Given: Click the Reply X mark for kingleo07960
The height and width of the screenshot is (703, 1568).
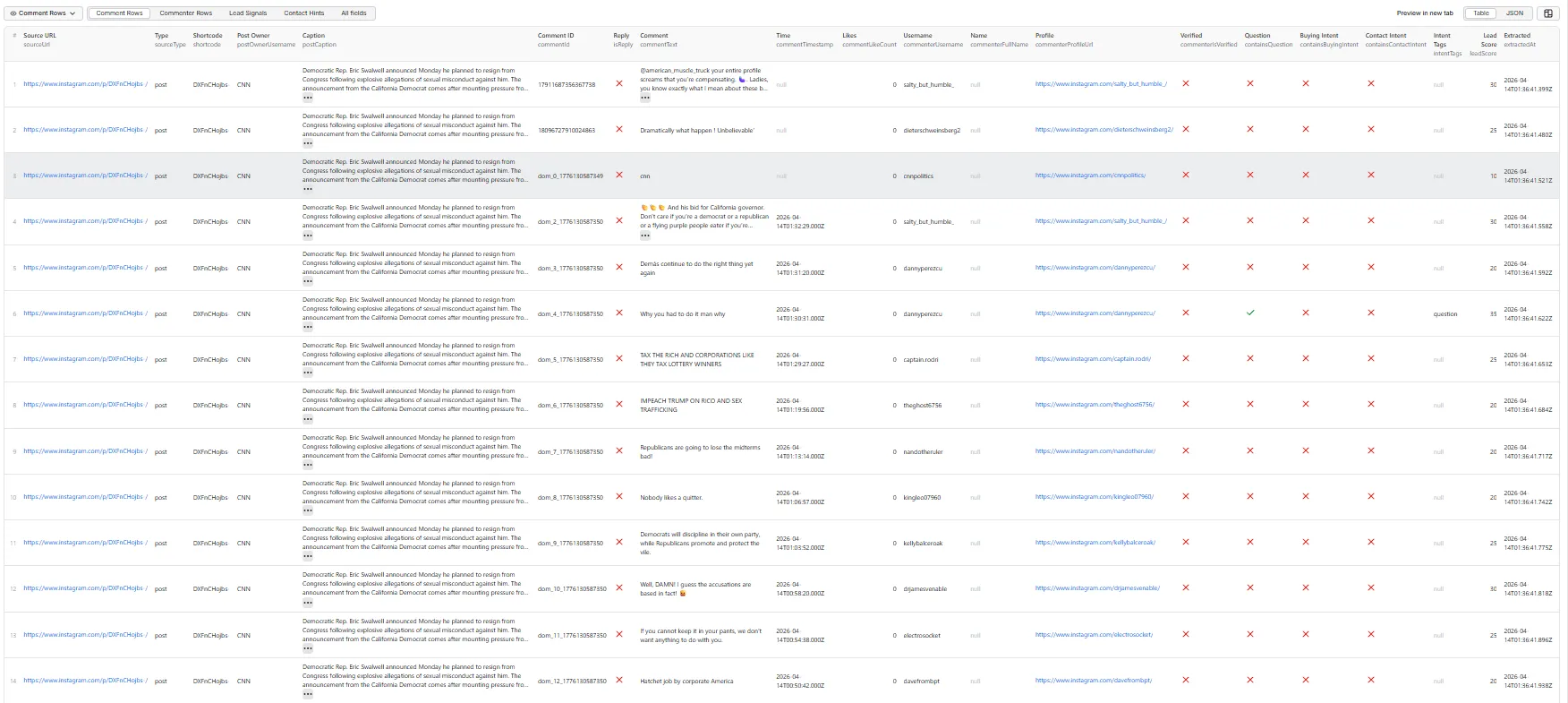Looking at the screenshot, I should [619, 496].
